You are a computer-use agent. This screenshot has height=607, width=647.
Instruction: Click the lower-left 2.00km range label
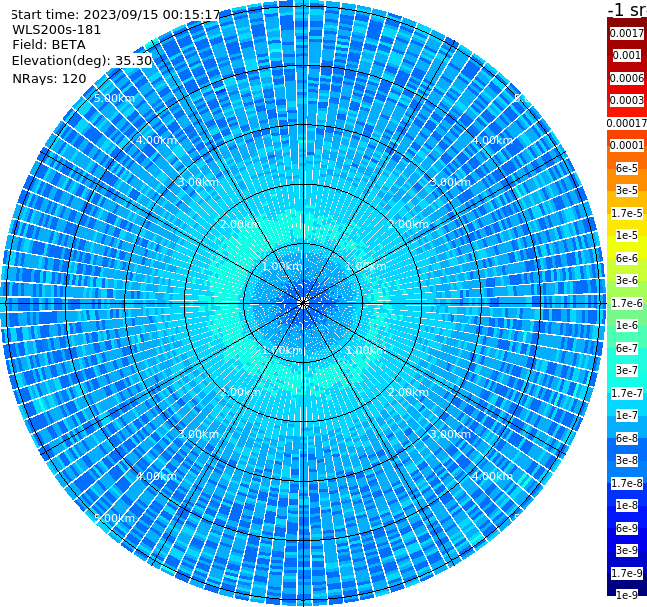(x=241, y=392)
